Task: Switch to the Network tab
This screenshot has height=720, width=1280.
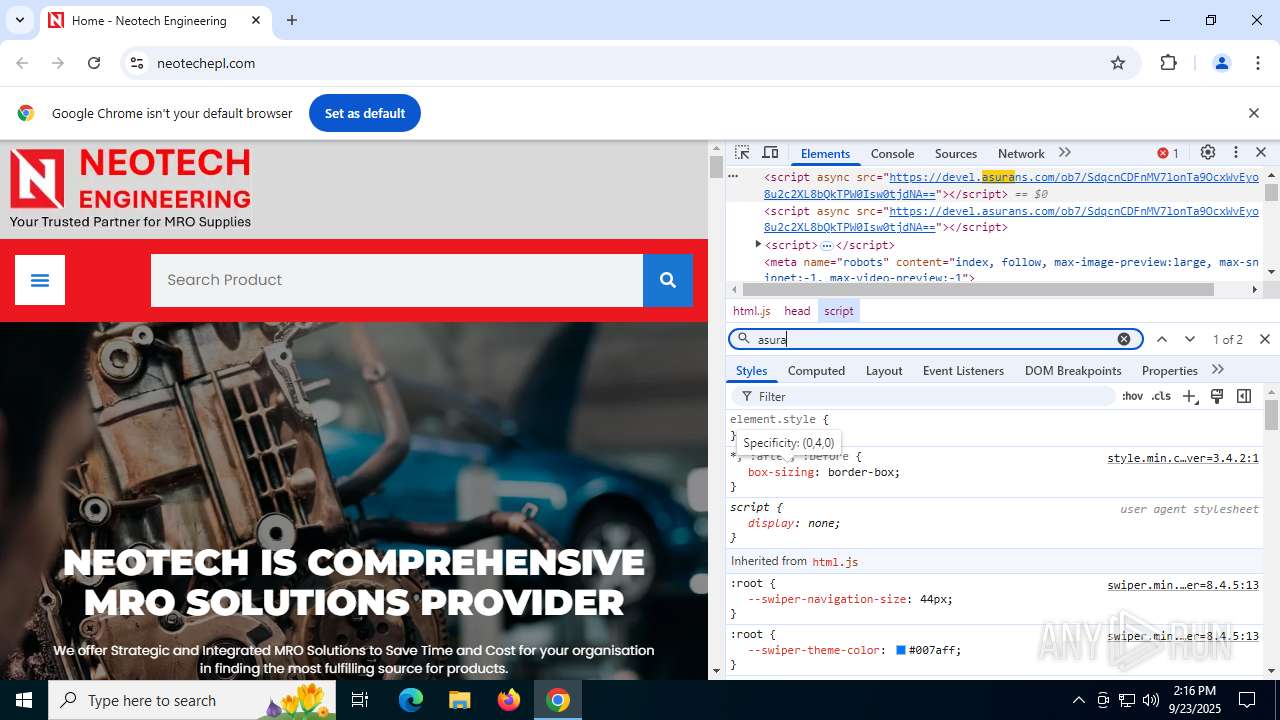Action: pyautogui.click(x=1021, y=153)
